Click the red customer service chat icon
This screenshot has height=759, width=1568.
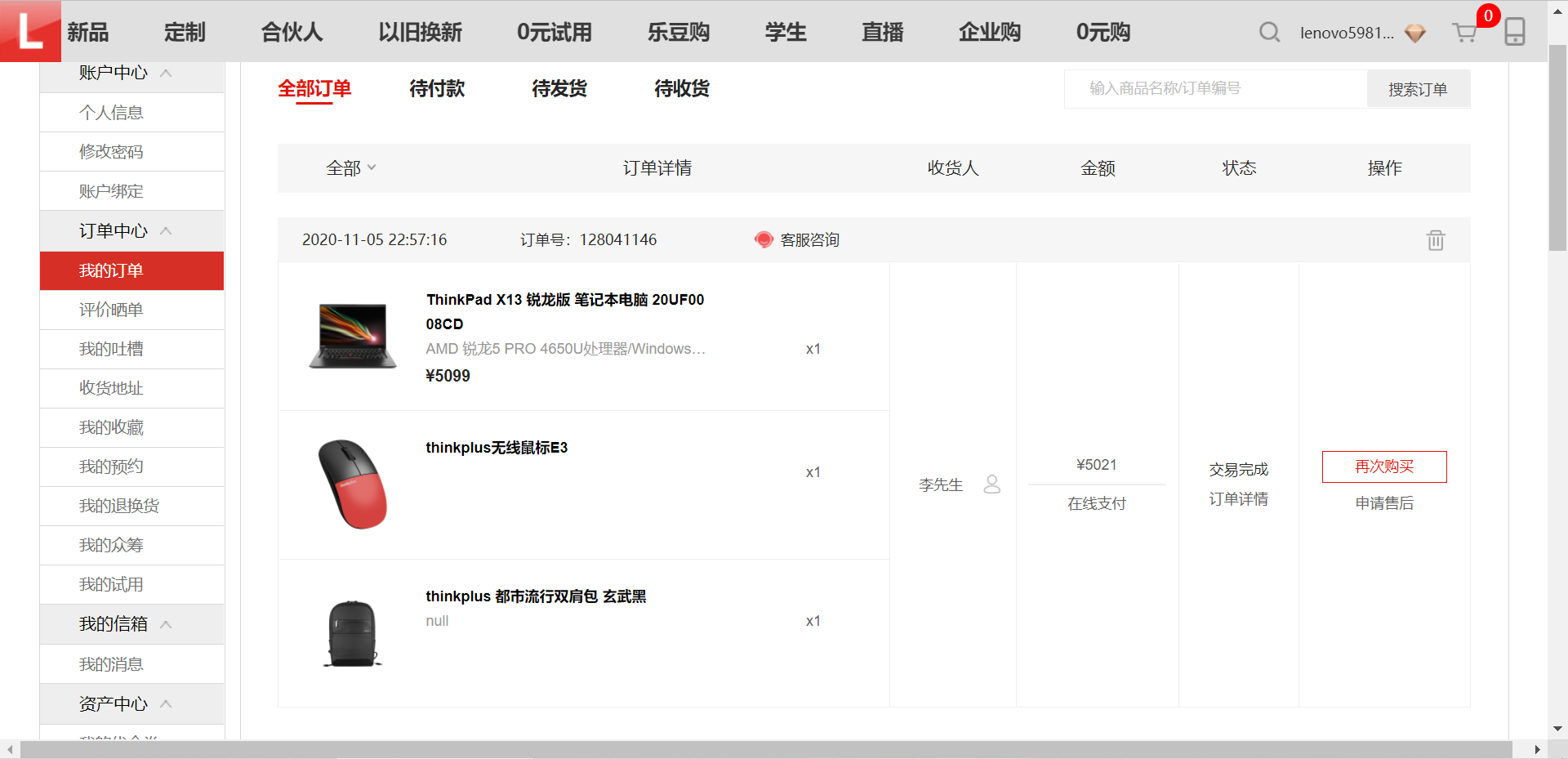pyautogui.click(x=764, y=239)
